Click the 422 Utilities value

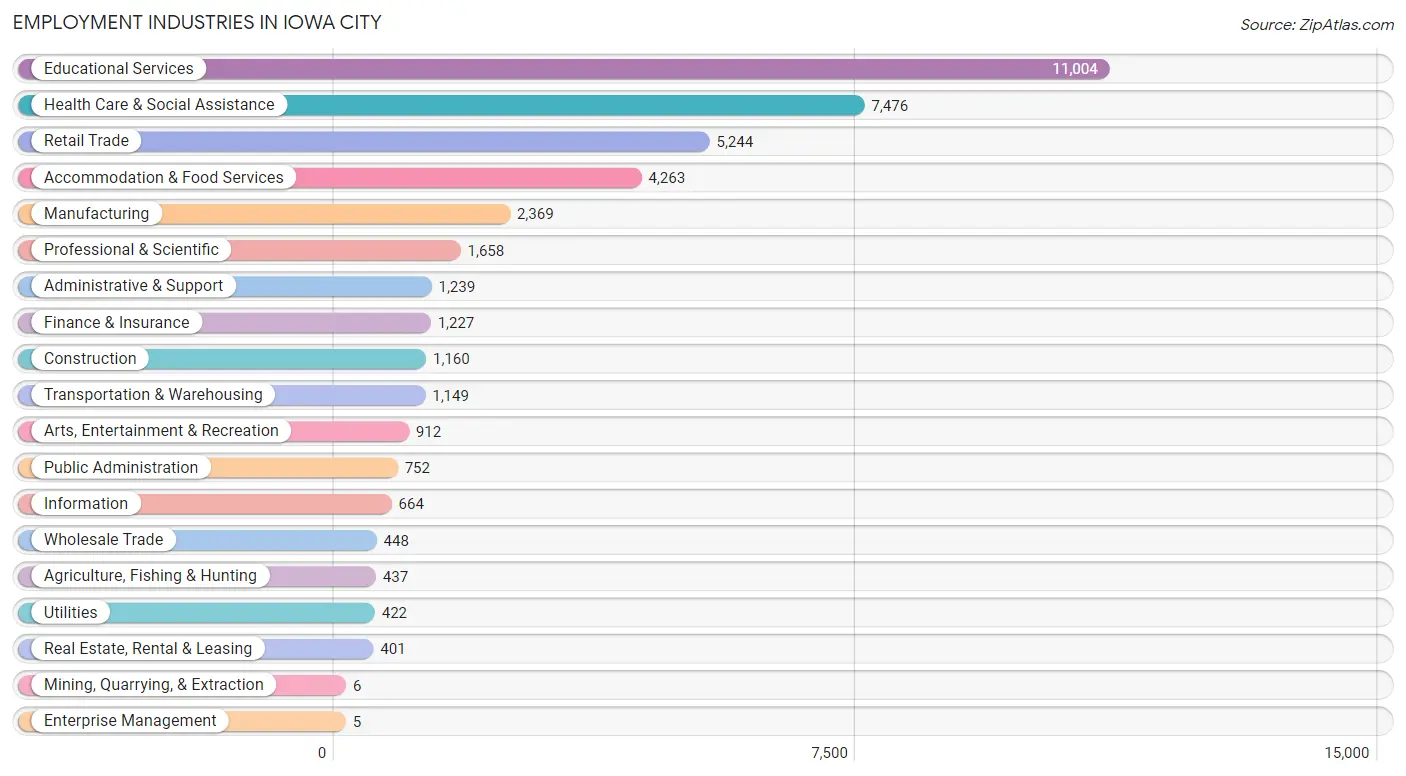tap(394, 613)
